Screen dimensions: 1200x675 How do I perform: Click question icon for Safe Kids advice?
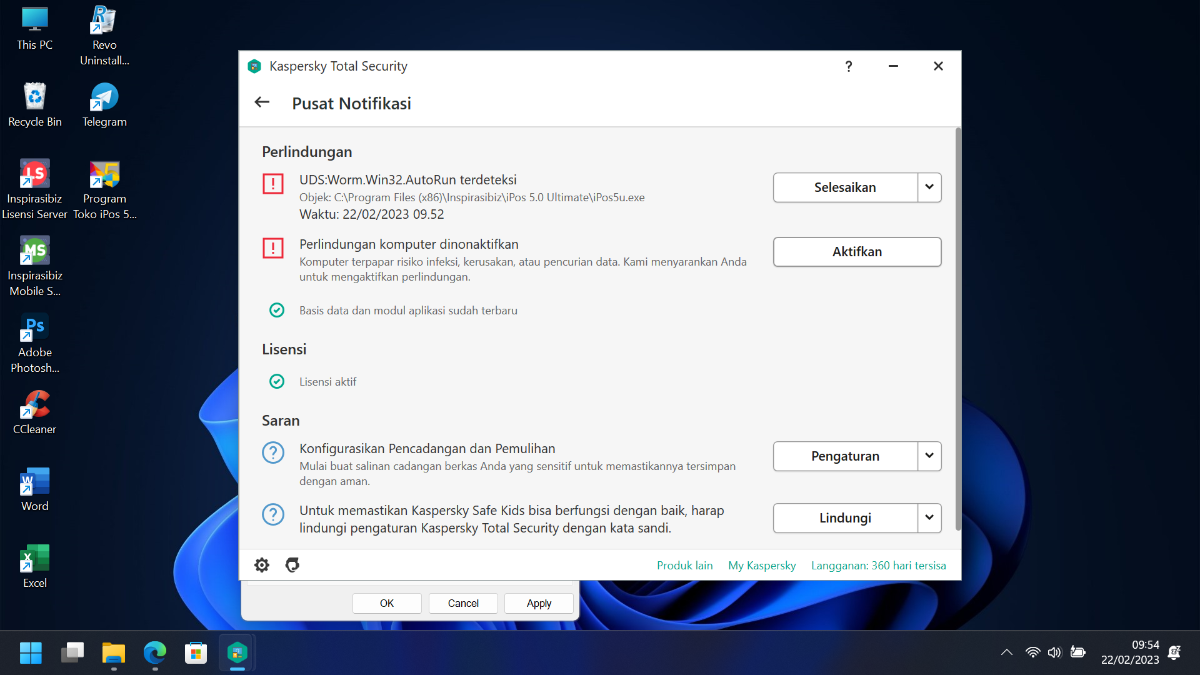pos(273,514)
